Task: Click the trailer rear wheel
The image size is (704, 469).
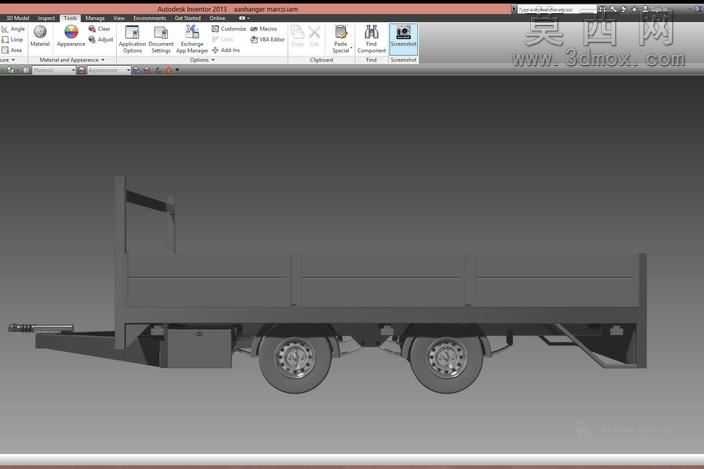Action: coord(447,358)
